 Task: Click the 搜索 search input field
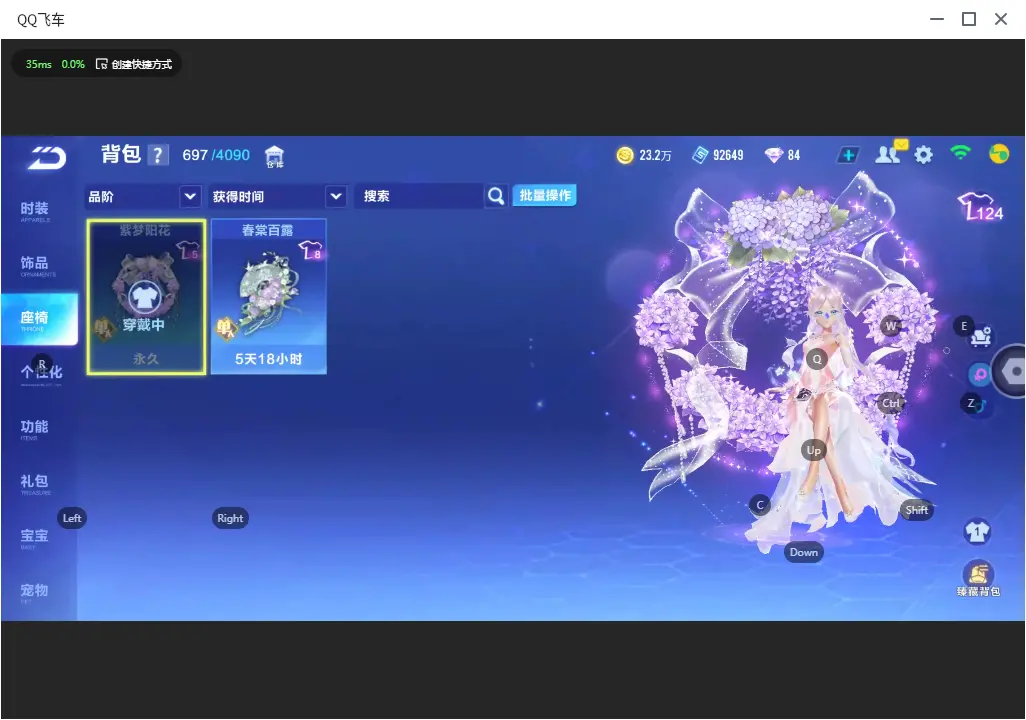(x=420, y=196)
